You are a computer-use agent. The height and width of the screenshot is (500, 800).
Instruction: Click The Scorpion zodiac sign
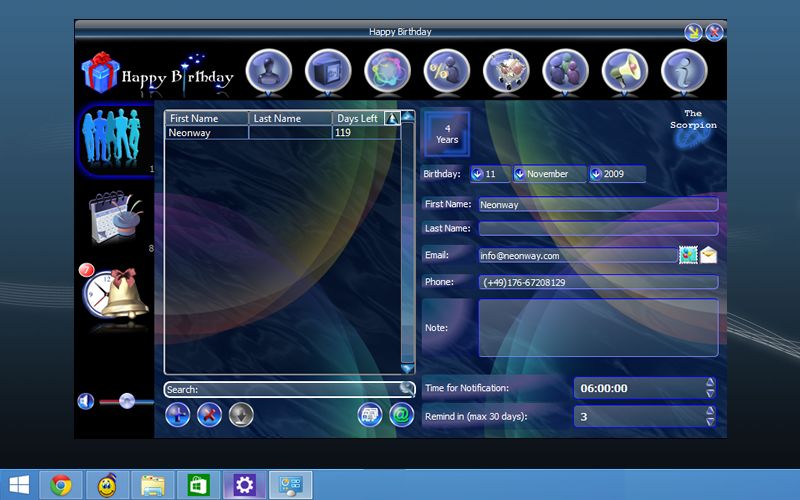click(693, 130)
